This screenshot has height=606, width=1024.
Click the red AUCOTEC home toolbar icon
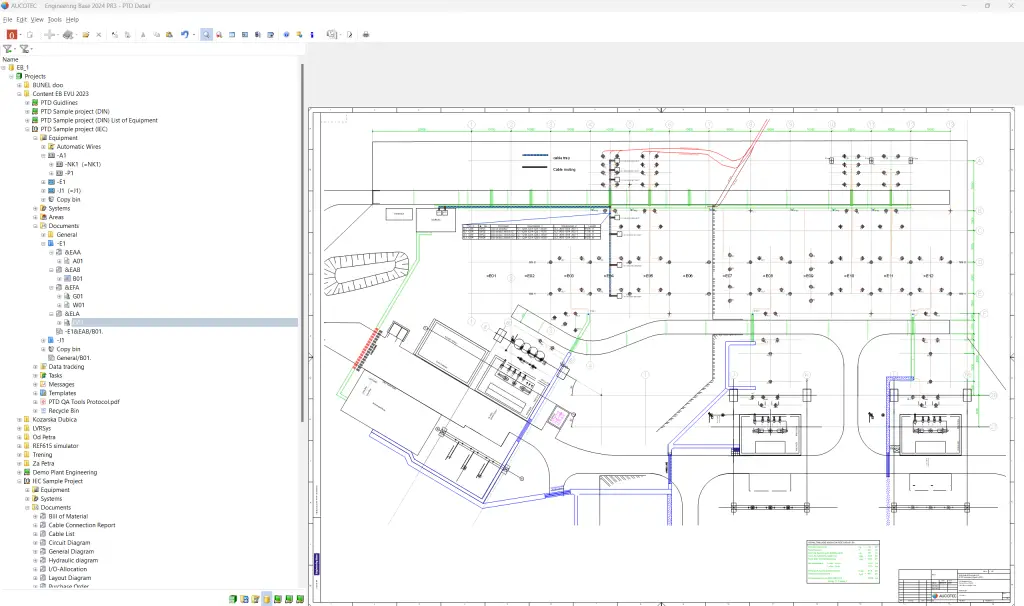pos(11,34)
